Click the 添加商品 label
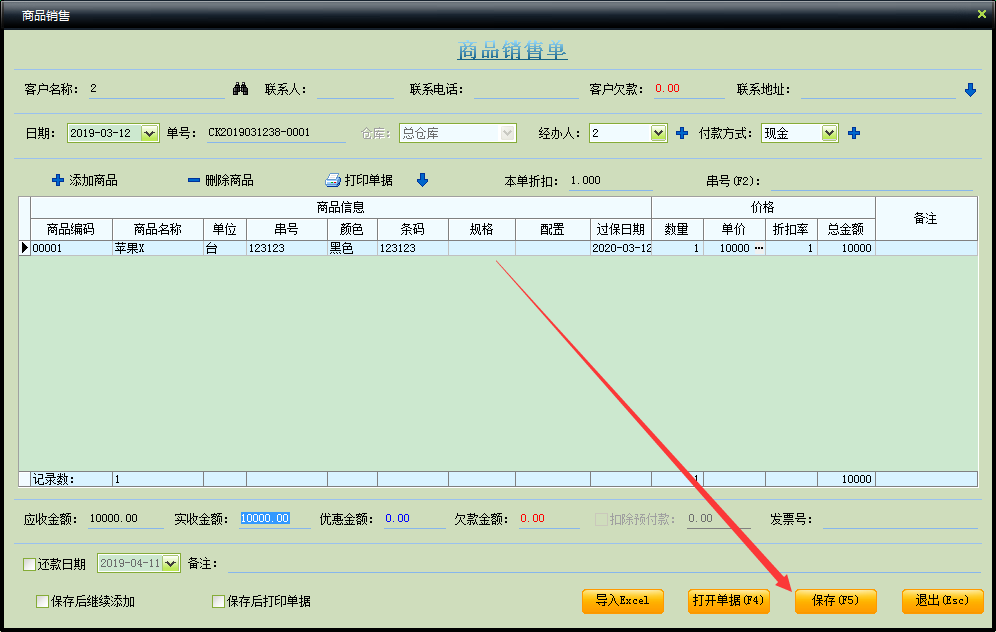The image size is (996, 632). pyautogui.click(x=93, y=180)
